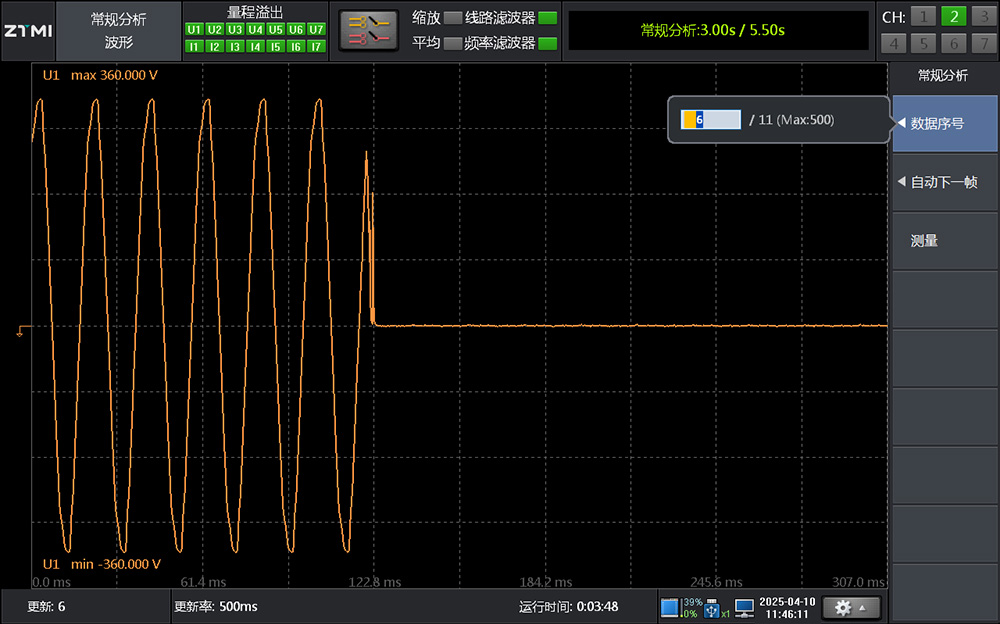
Task: Click the data sequence number field
Action: (710, 120)
